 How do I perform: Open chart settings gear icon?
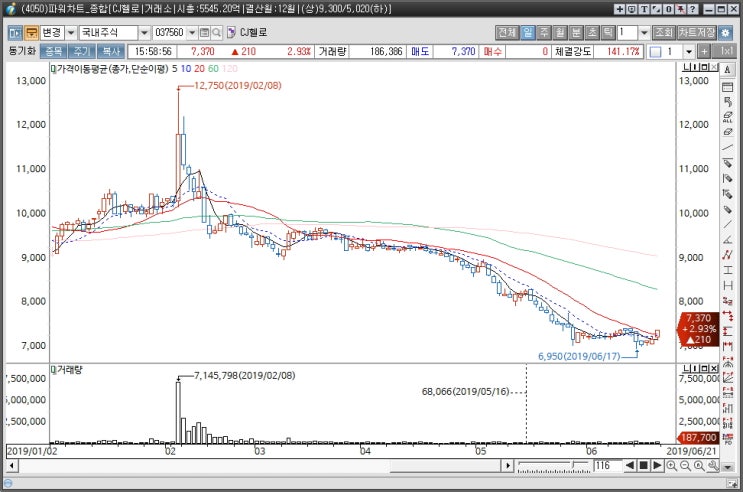pos(725,32)
